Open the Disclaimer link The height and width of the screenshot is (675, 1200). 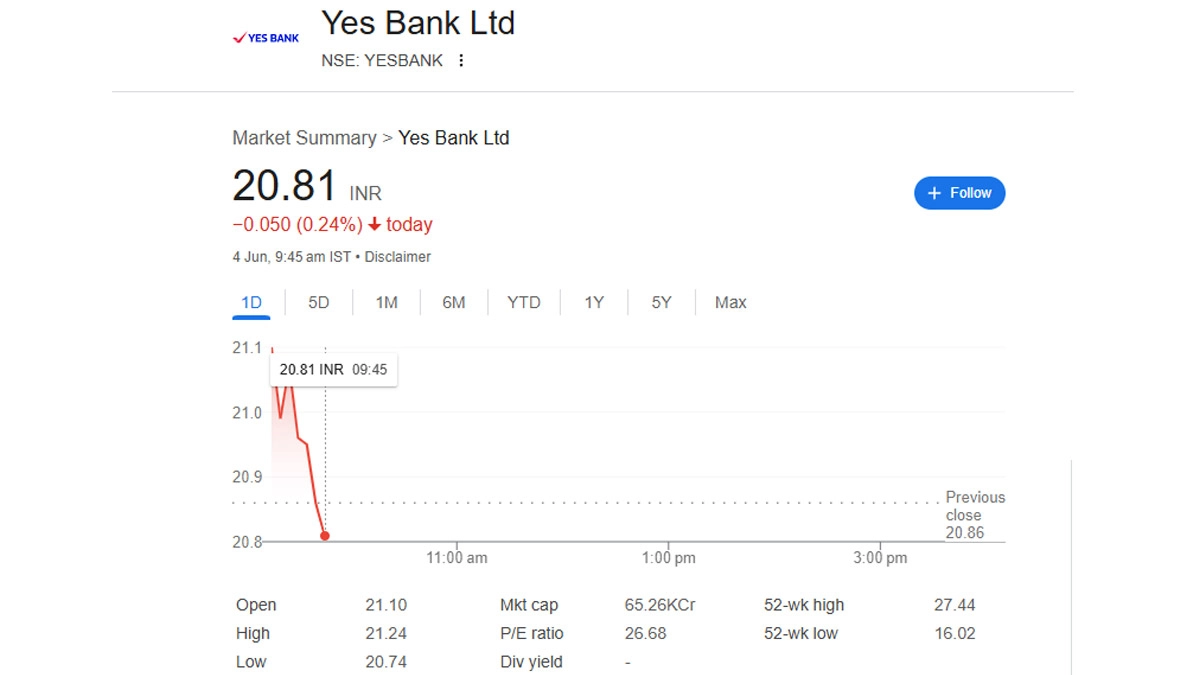397,257
